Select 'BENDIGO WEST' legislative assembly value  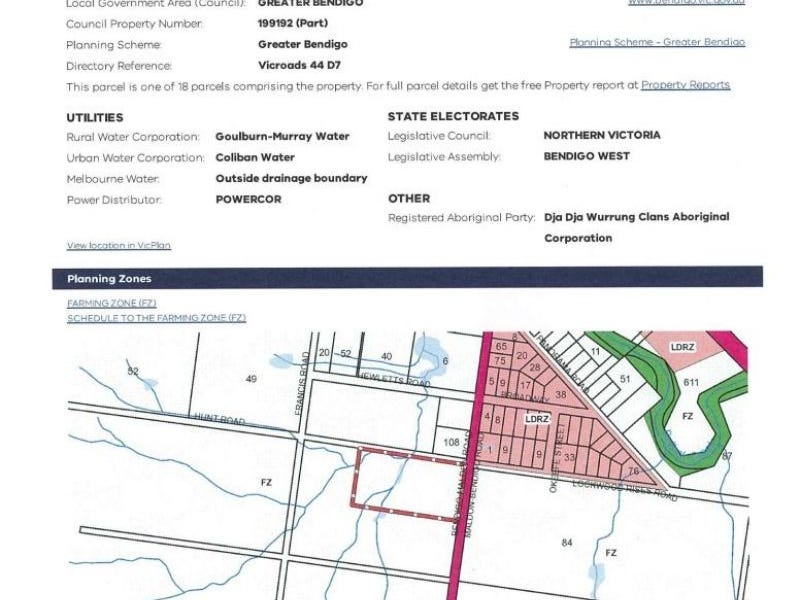pos(586,156)
